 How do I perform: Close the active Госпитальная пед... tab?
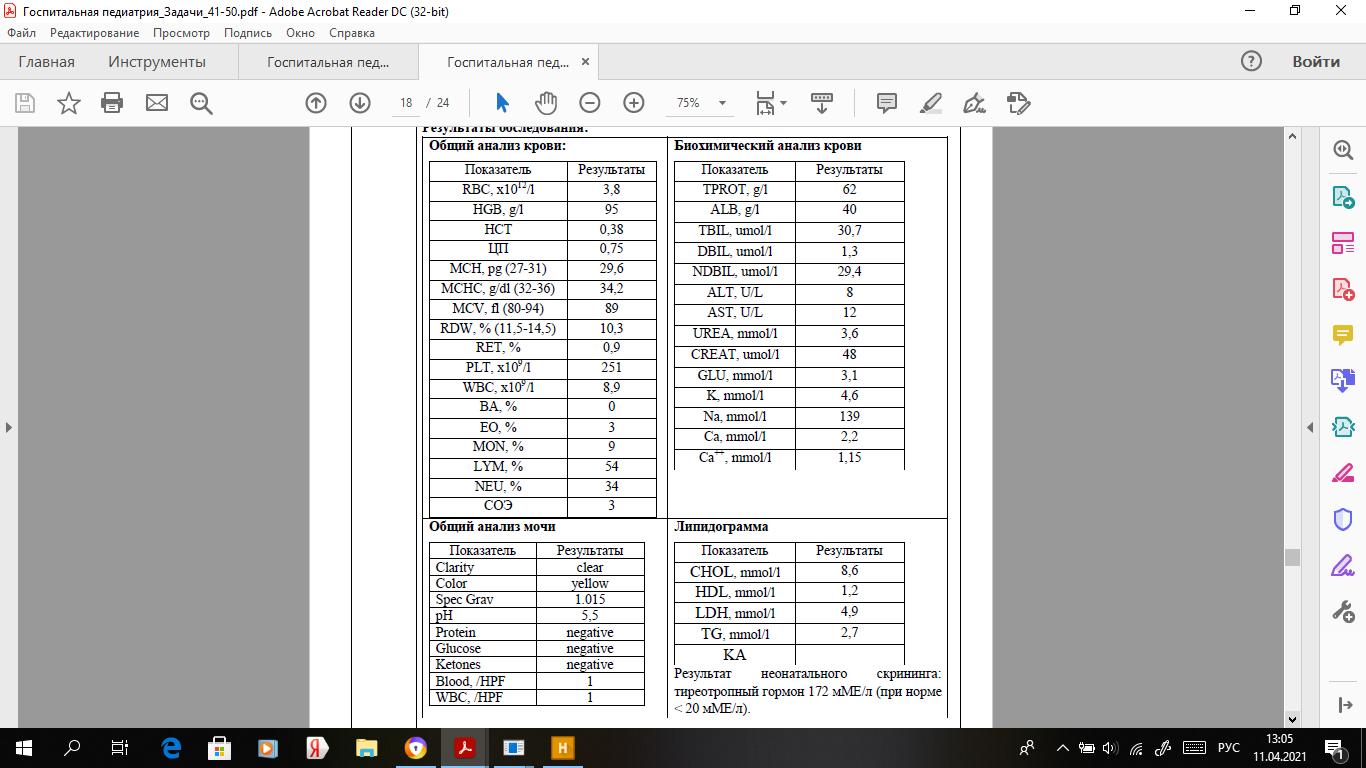click(586, 62)
